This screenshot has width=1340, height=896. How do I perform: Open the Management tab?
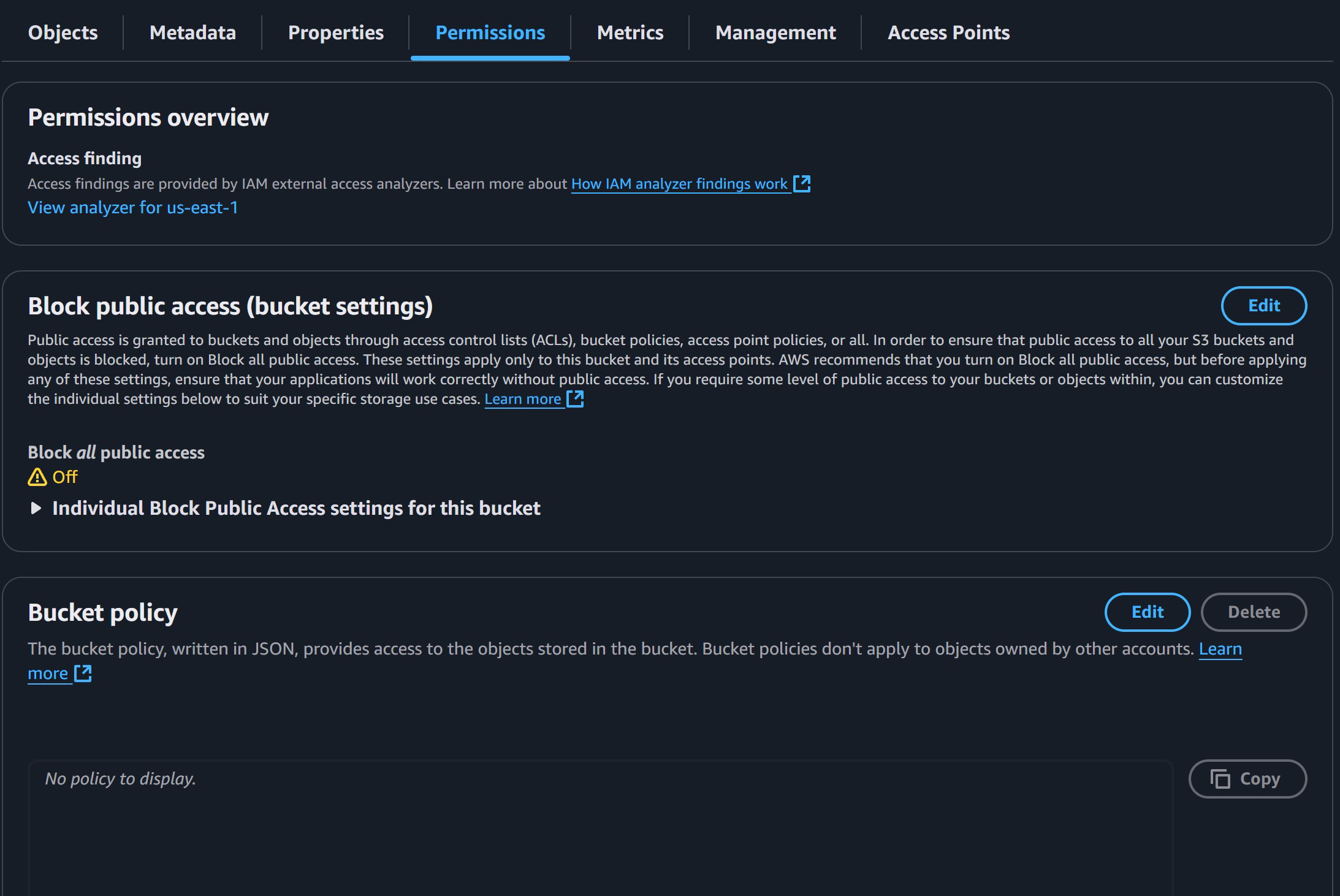coord(775,32)
